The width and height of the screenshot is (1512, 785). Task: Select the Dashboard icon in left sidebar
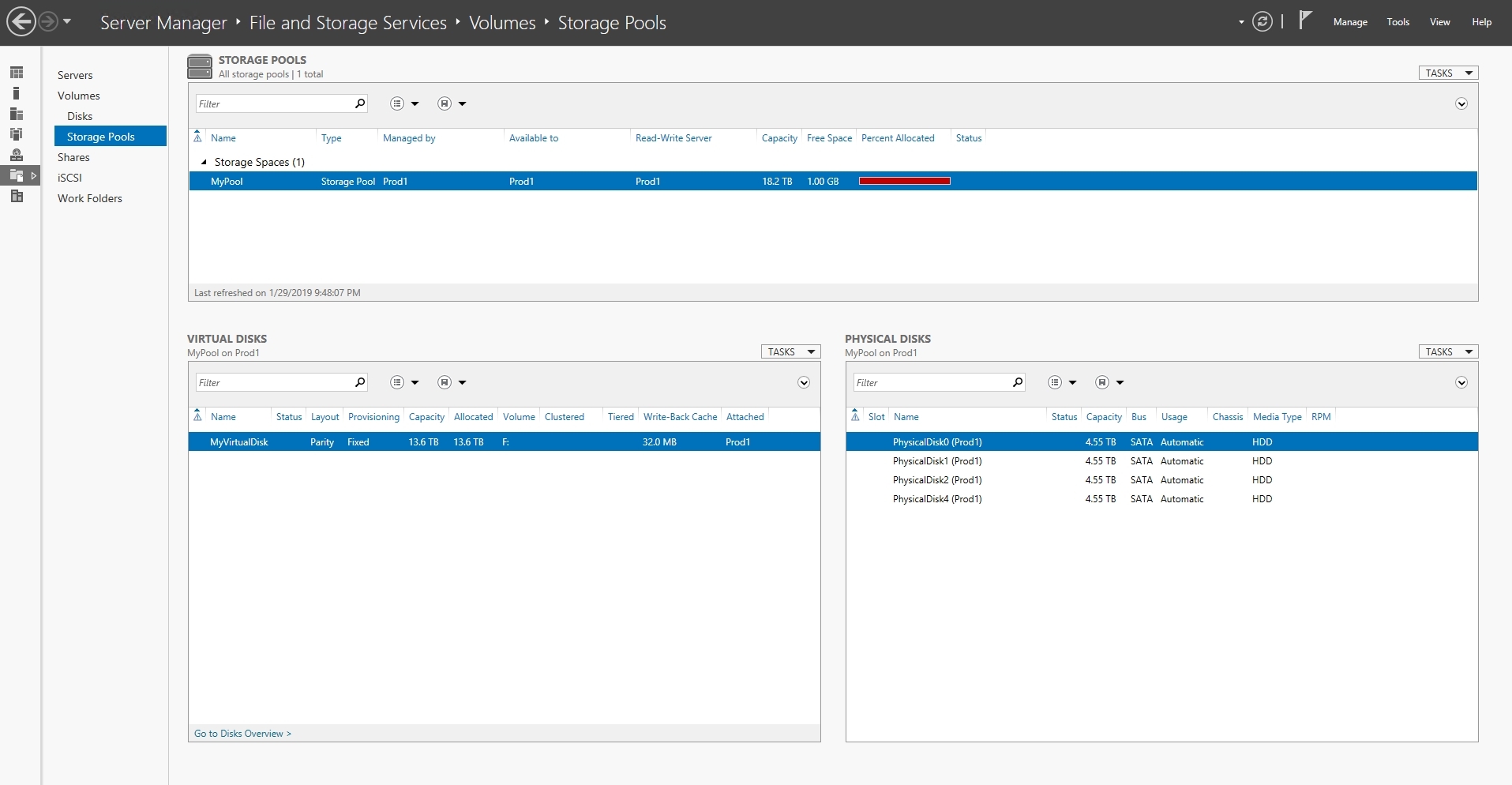17,72
